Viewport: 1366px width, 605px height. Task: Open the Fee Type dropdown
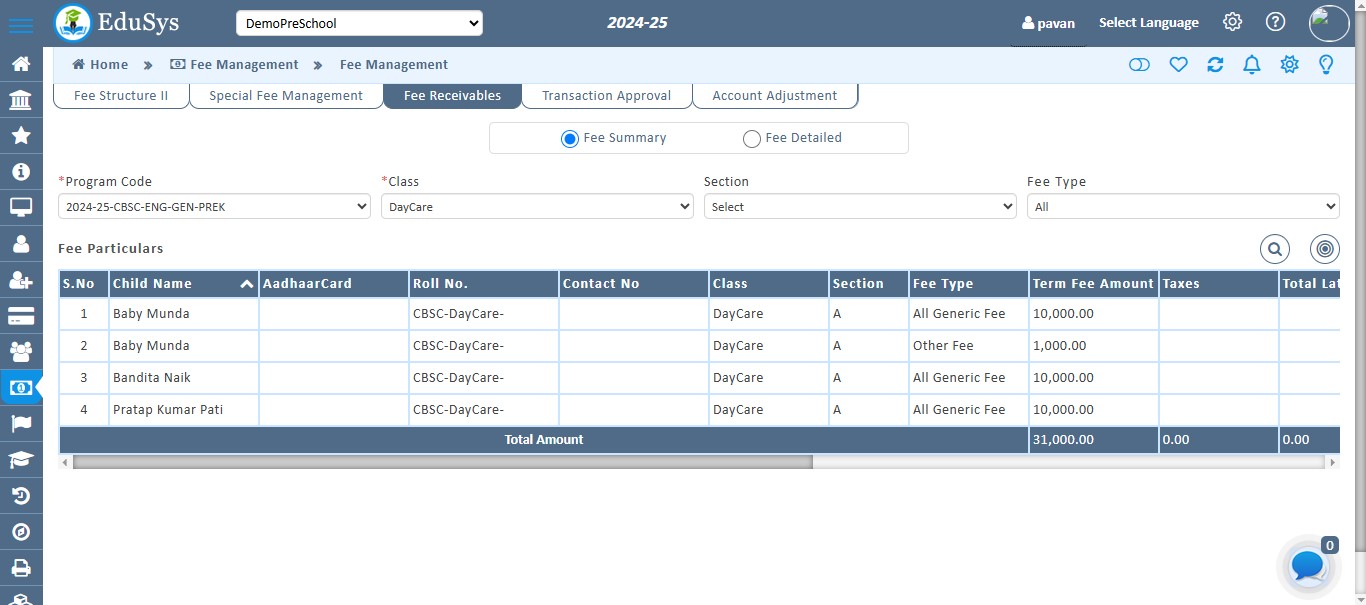pos(1182,207)
